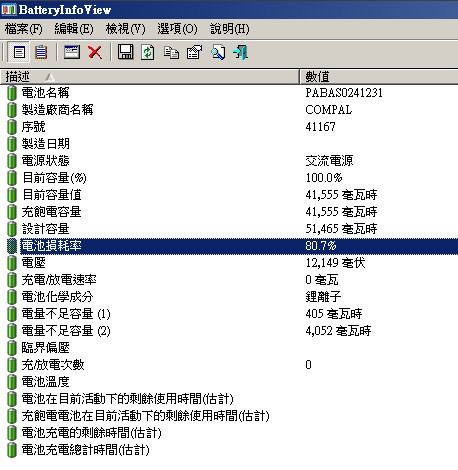Image resolution: width=458 pixels, height=470 pixels.
Task: Click the value 4,052 毫瓦時
Action: (x=338, y=331)
